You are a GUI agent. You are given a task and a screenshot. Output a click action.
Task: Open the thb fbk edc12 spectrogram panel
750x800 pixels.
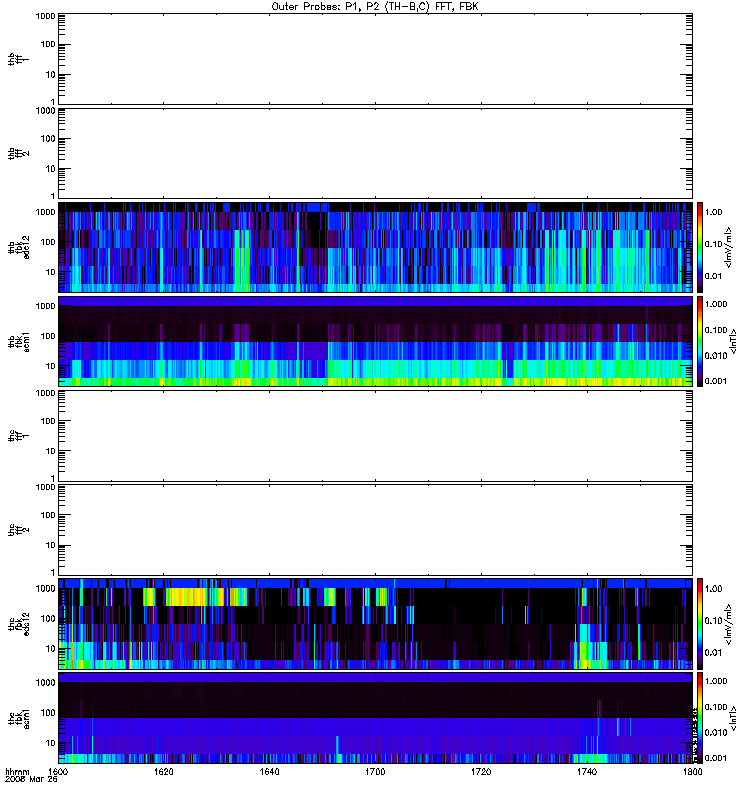(376, 247)
